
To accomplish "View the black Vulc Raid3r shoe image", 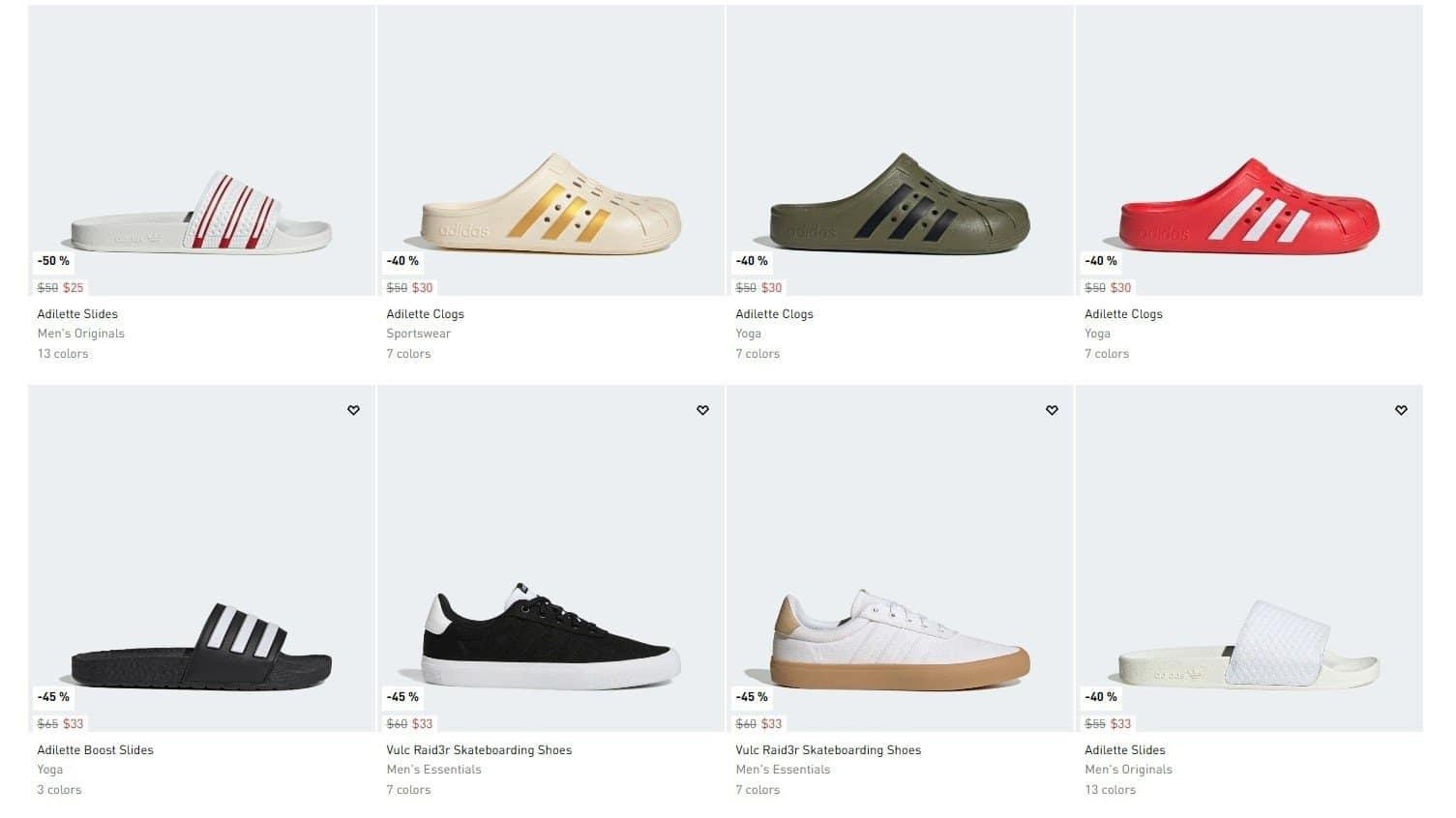I will (x=550, y=638).
